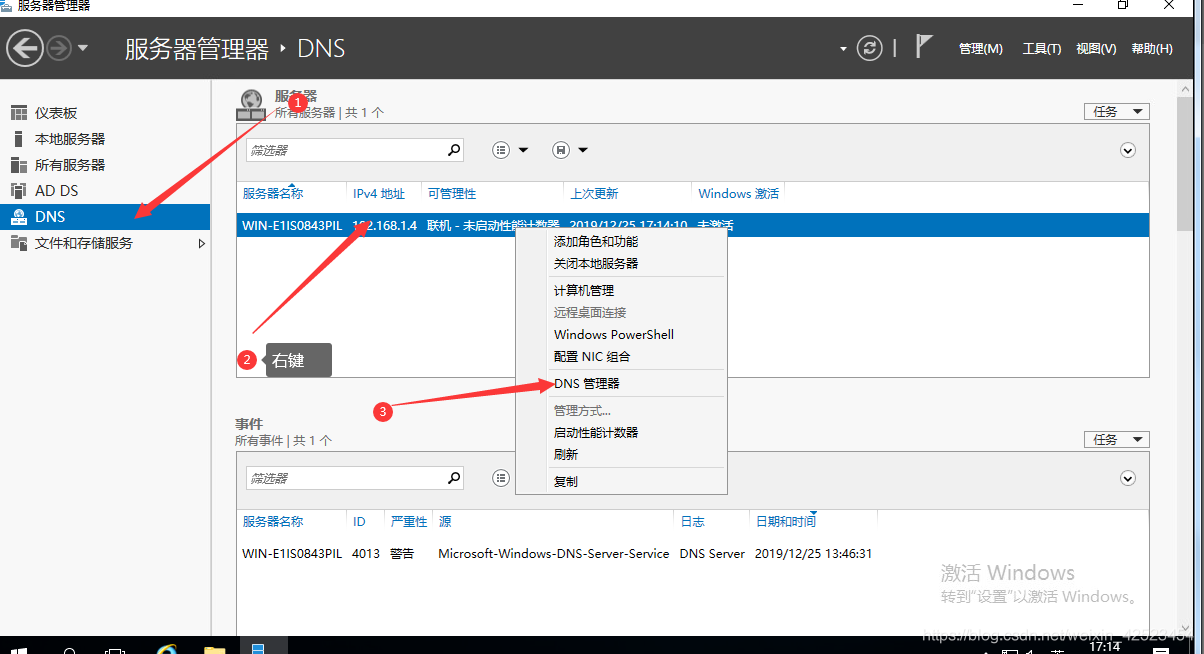This screenshot has height=654, width=1204.
Task: Sort servers by 上次更新 column
Action: (594, 193)
